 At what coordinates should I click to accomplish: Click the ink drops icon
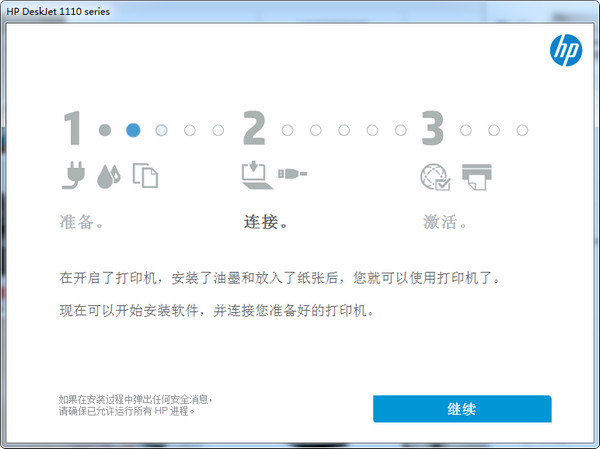click(109, 176)
